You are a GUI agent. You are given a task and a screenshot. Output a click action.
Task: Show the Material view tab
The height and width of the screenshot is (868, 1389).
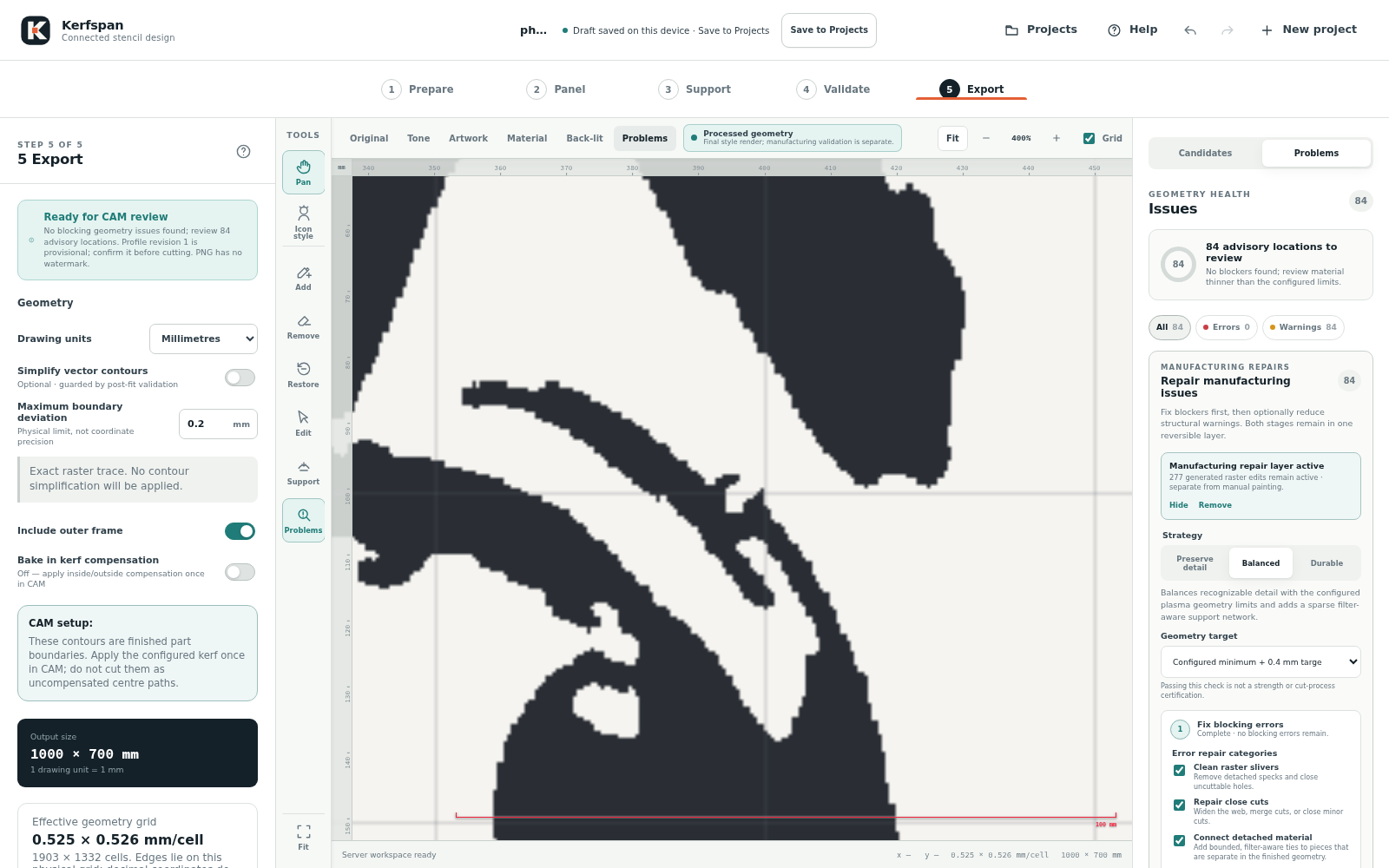click(x=527, y=138)
